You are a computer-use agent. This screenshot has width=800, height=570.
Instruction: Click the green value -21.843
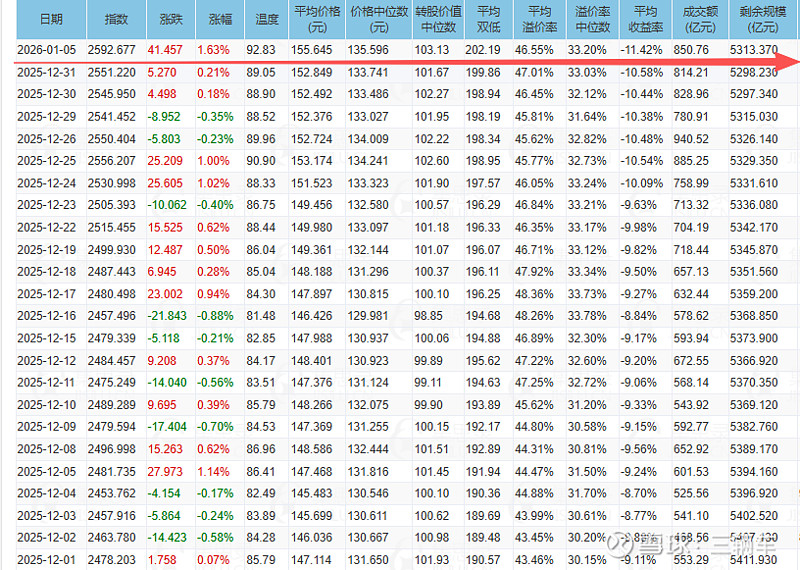point(164,315)
